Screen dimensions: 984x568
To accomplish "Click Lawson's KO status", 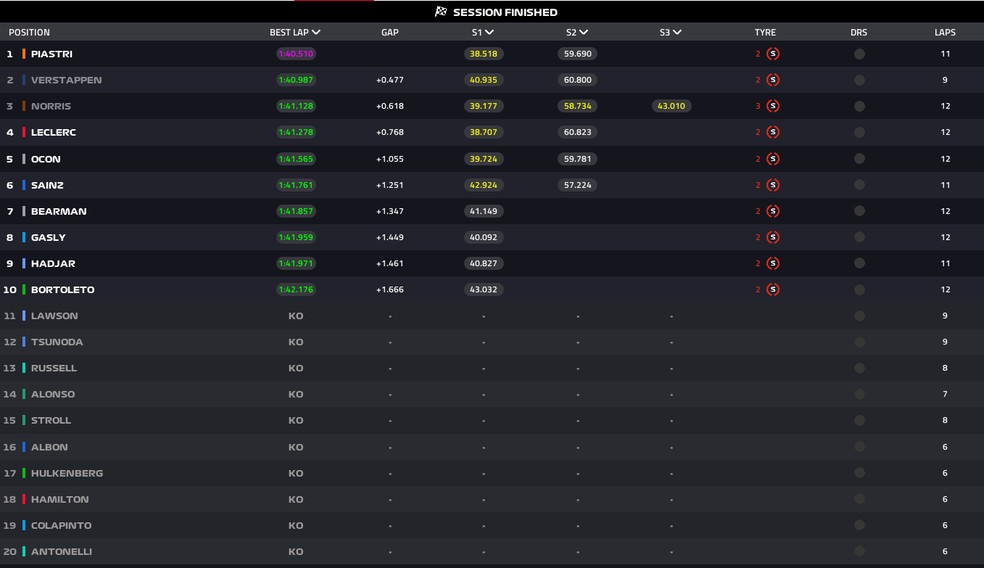I will (x=296, y=316).
